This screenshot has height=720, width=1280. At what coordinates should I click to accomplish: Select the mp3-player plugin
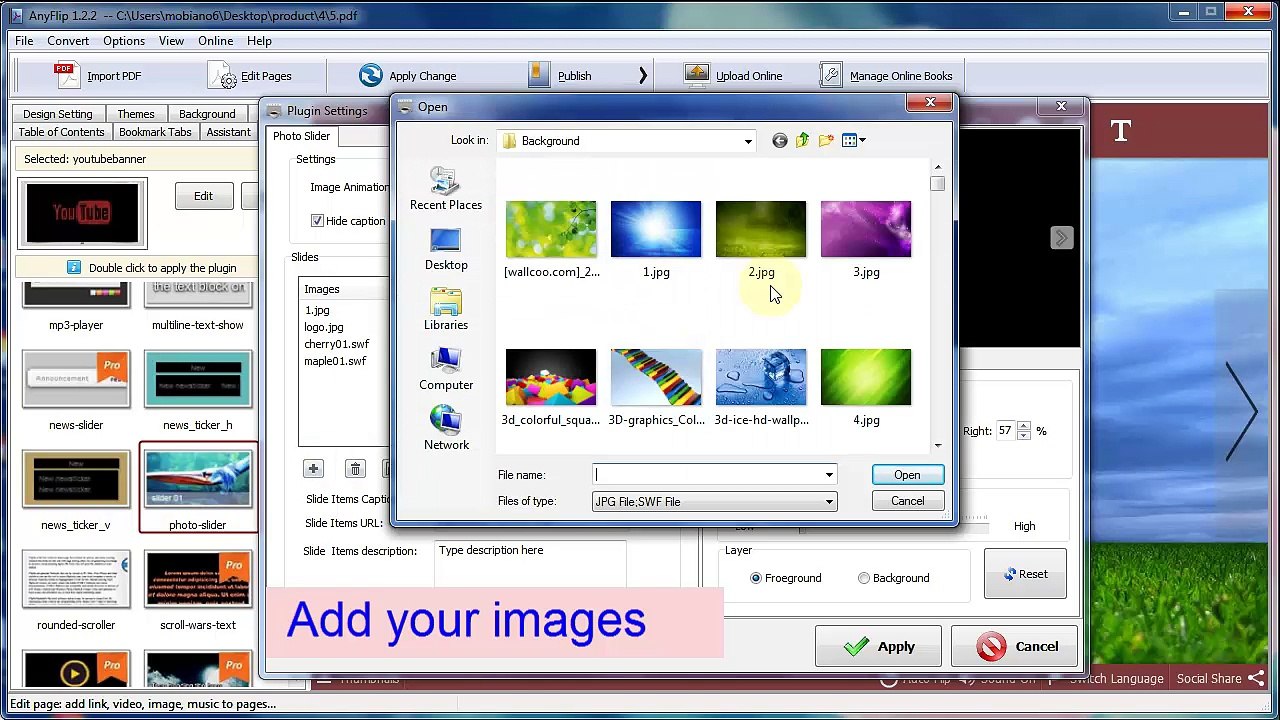point(76,308)
